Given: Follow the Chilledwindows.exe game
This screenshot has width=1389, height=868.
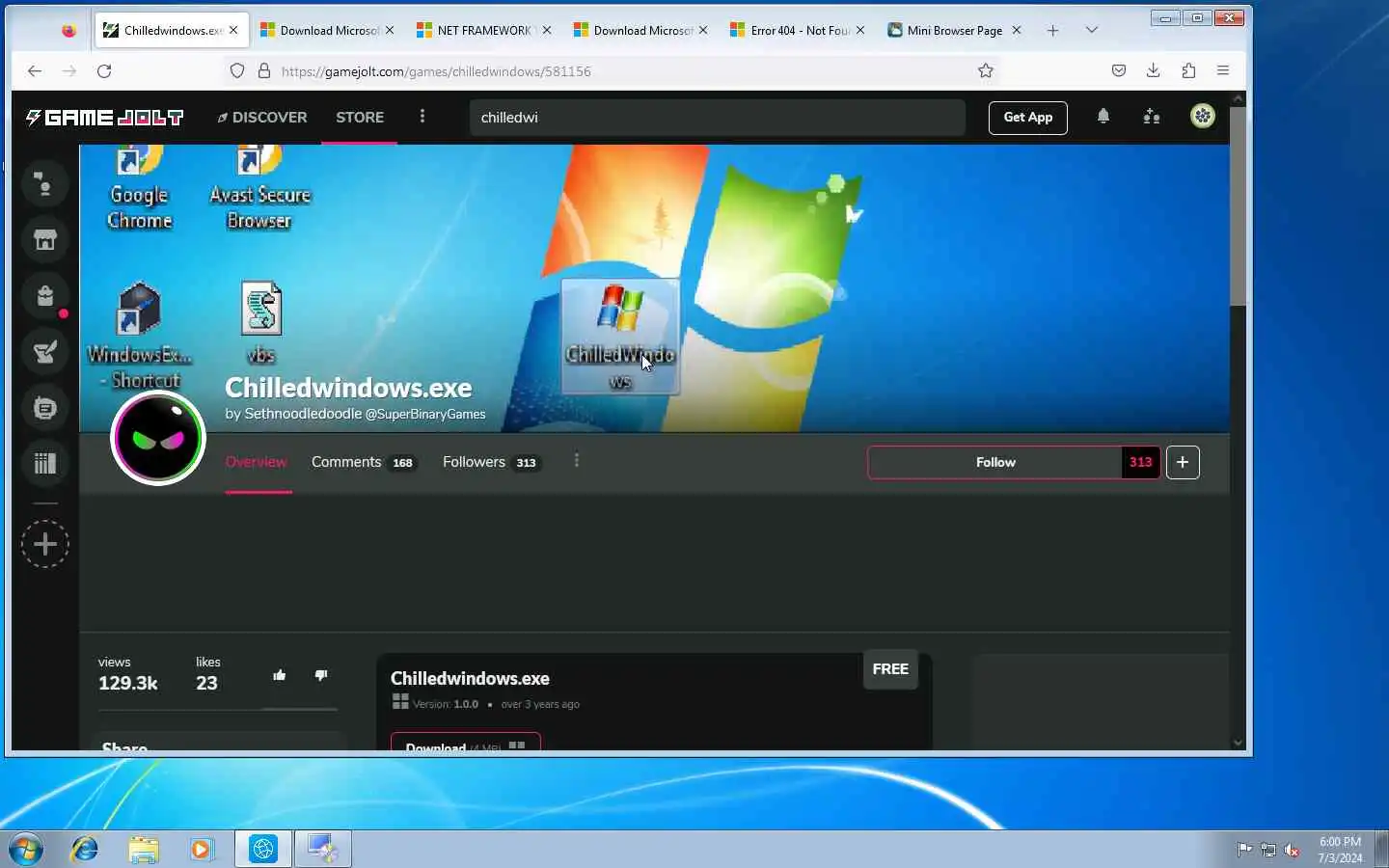Looking at the screenshot, I should 995,463.
